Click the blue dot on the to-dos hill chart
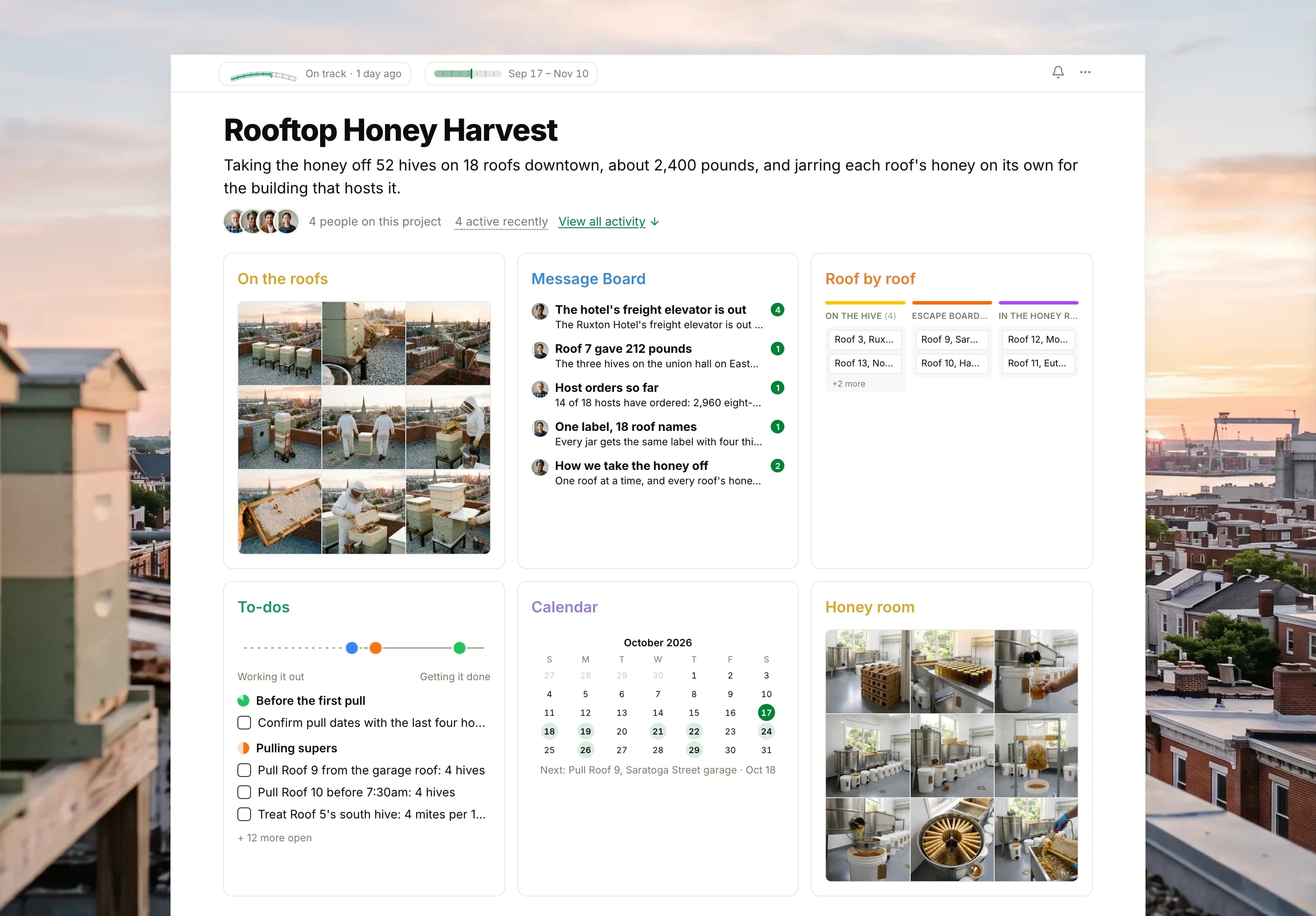 (x=352, y=648)
